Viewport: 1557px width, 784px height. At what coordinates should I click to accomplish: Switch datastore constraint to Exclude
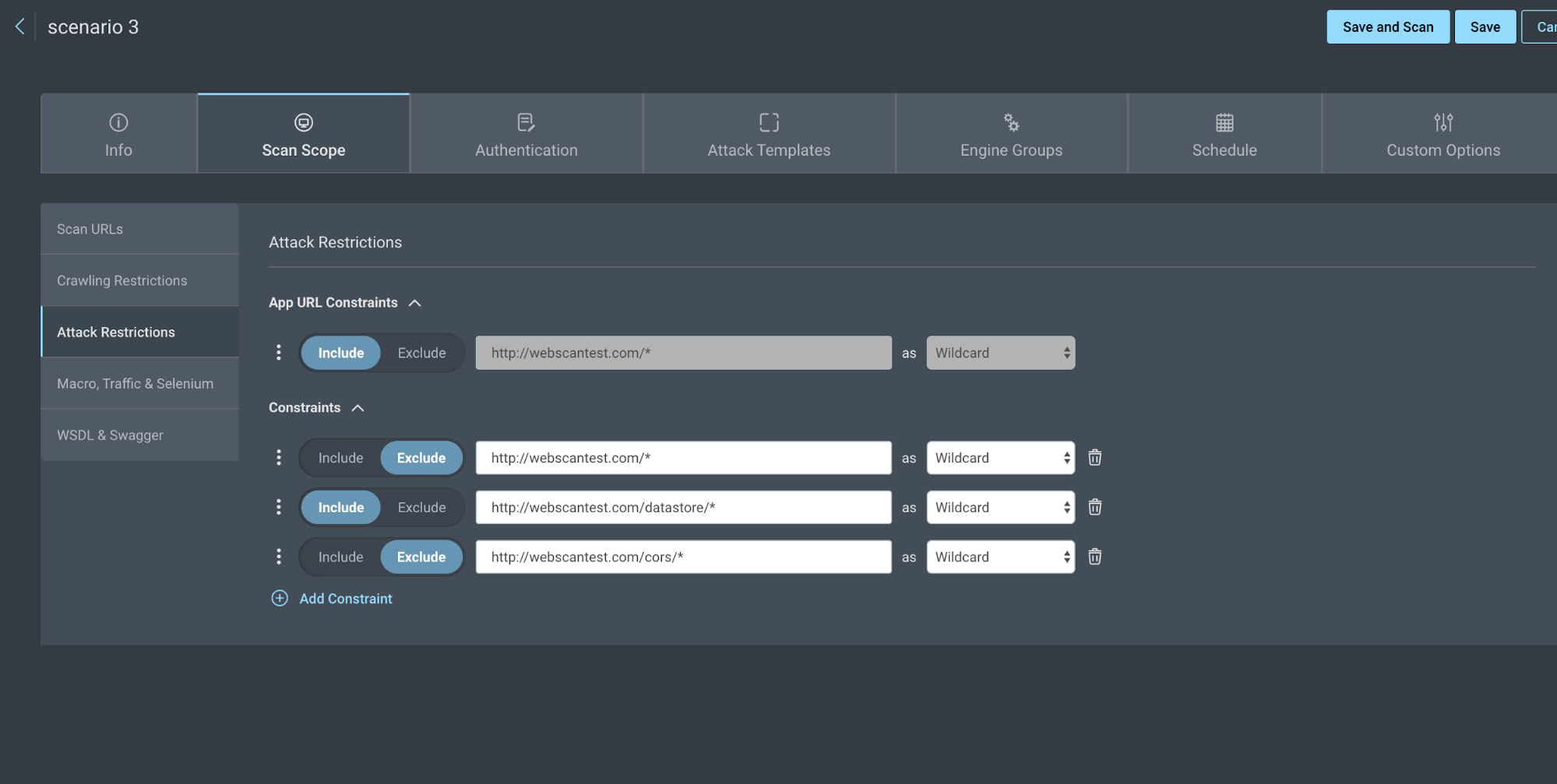click(x=421, y=507)
